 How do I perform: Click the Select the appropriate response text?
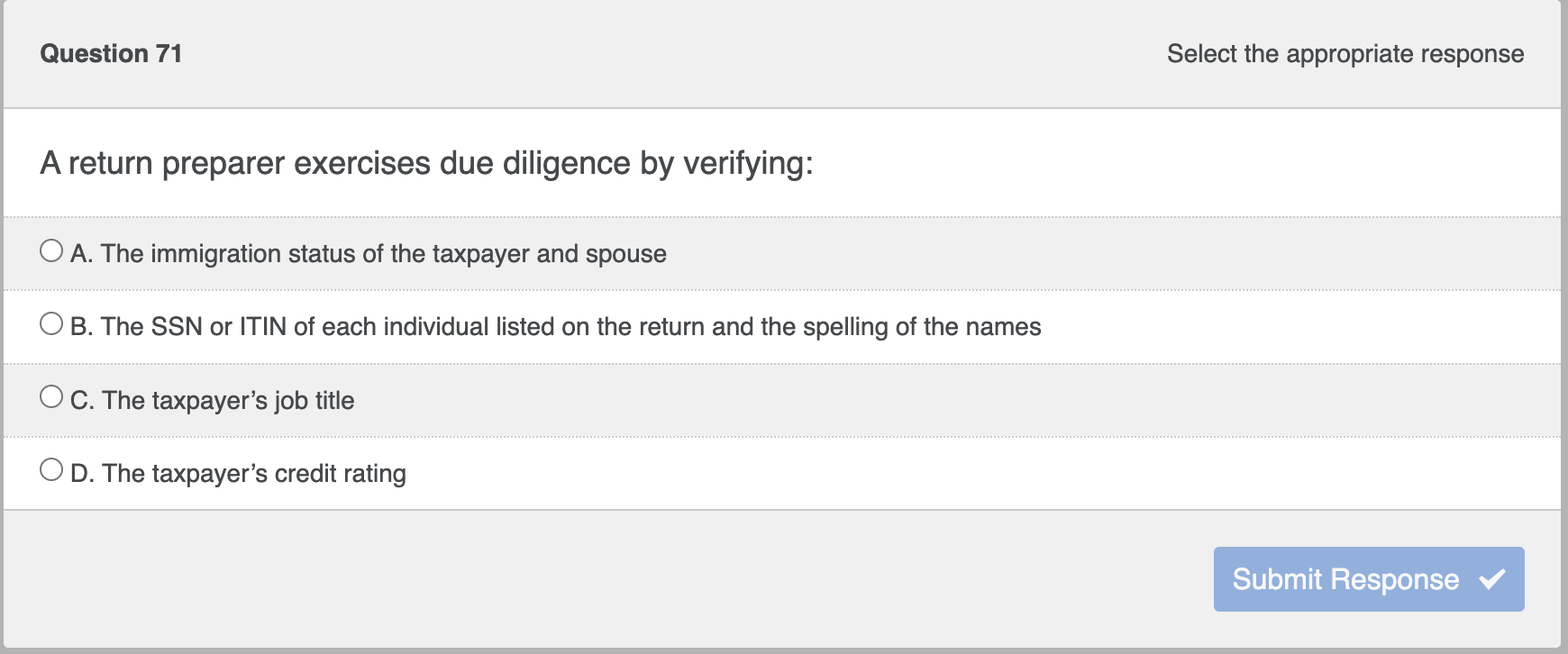click(1345, 53)
